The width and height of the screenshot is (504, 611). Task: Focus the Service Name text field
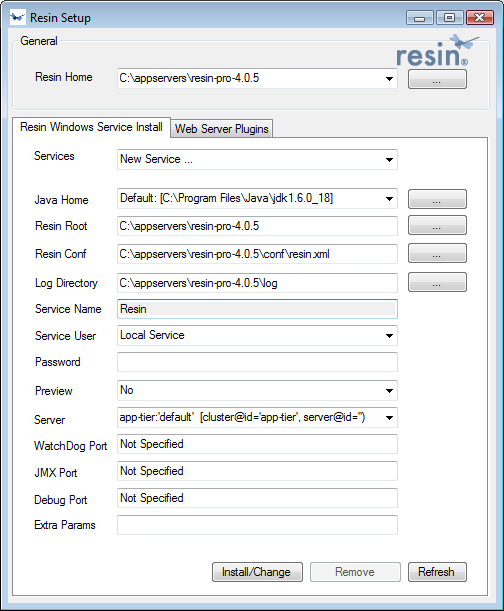point(257,309)
